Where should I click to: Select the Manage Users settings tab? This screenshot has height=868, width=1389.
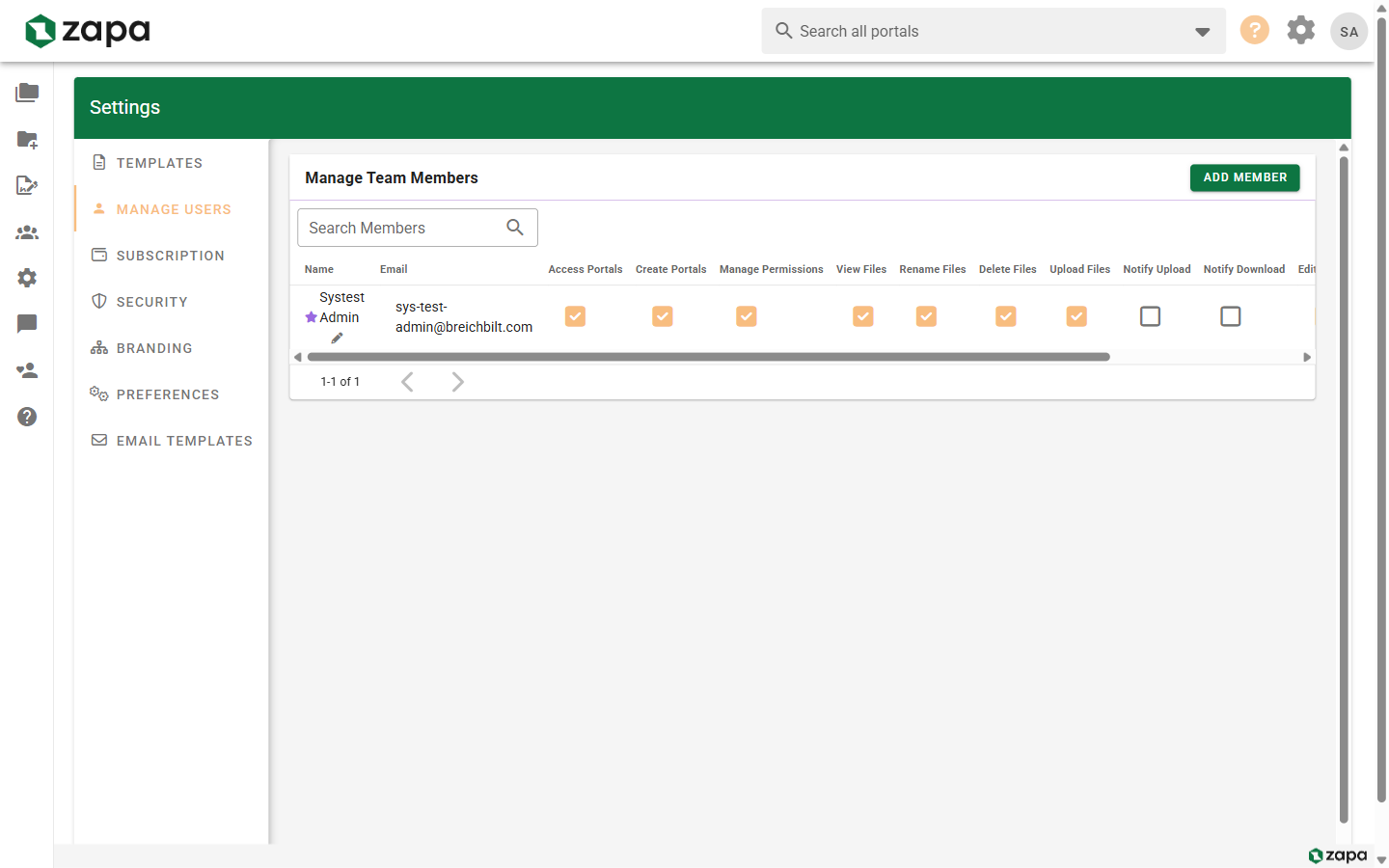tap(174, 209)
